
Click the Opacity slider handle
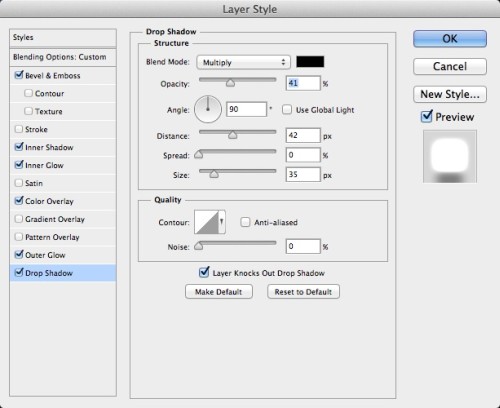[230, 83]
